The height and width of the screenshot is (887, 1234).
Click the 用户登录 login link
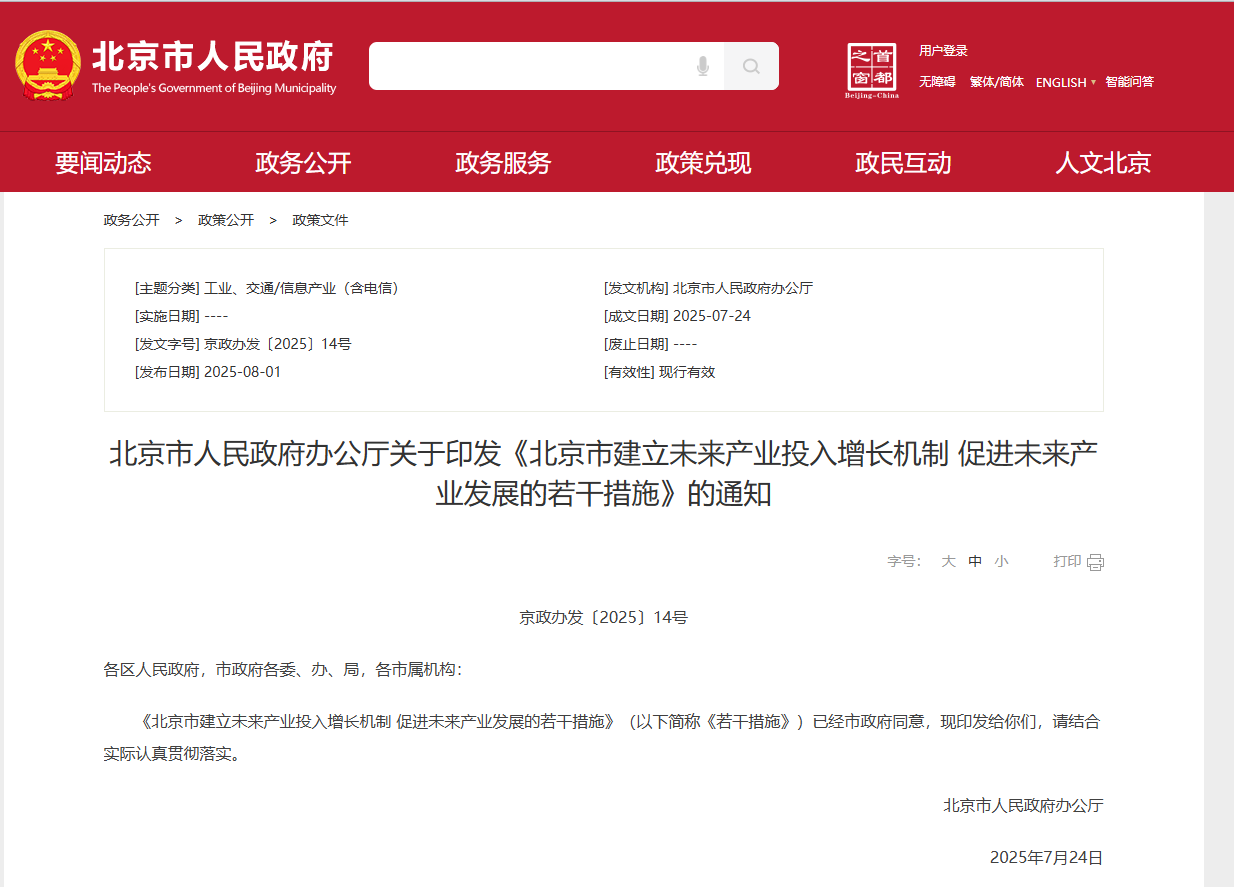tap(943, 51)
